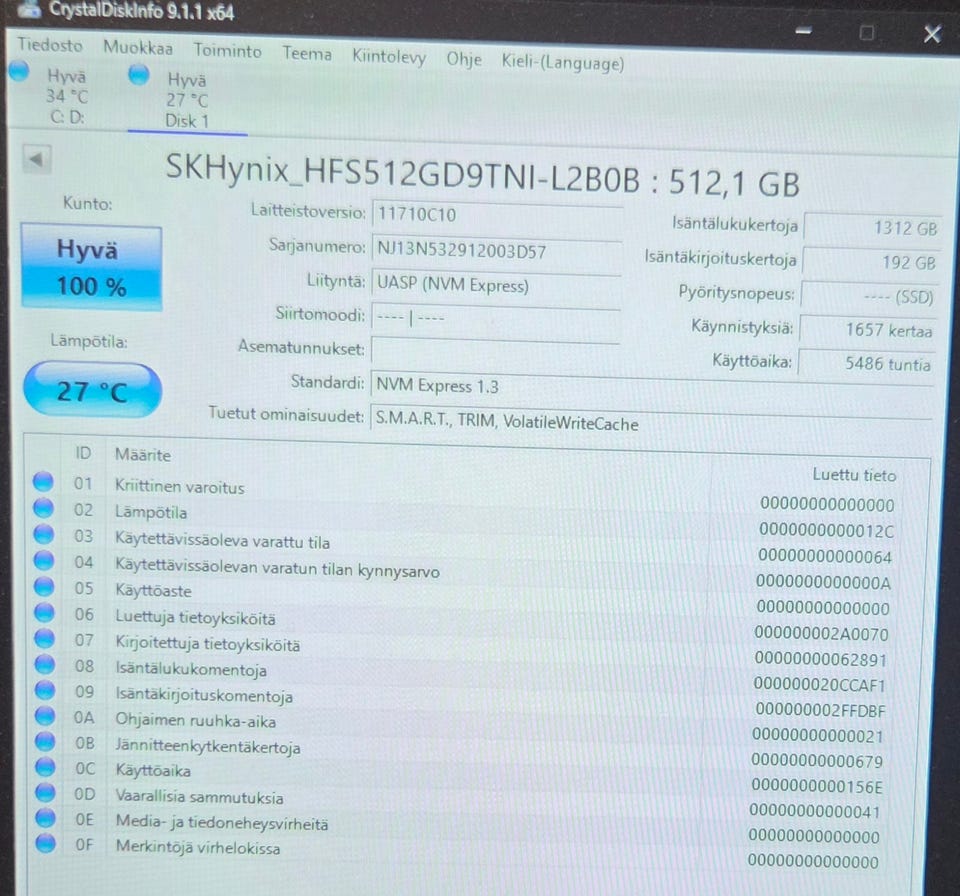Open the Muokkaa menu

click(x=138, y=47)
